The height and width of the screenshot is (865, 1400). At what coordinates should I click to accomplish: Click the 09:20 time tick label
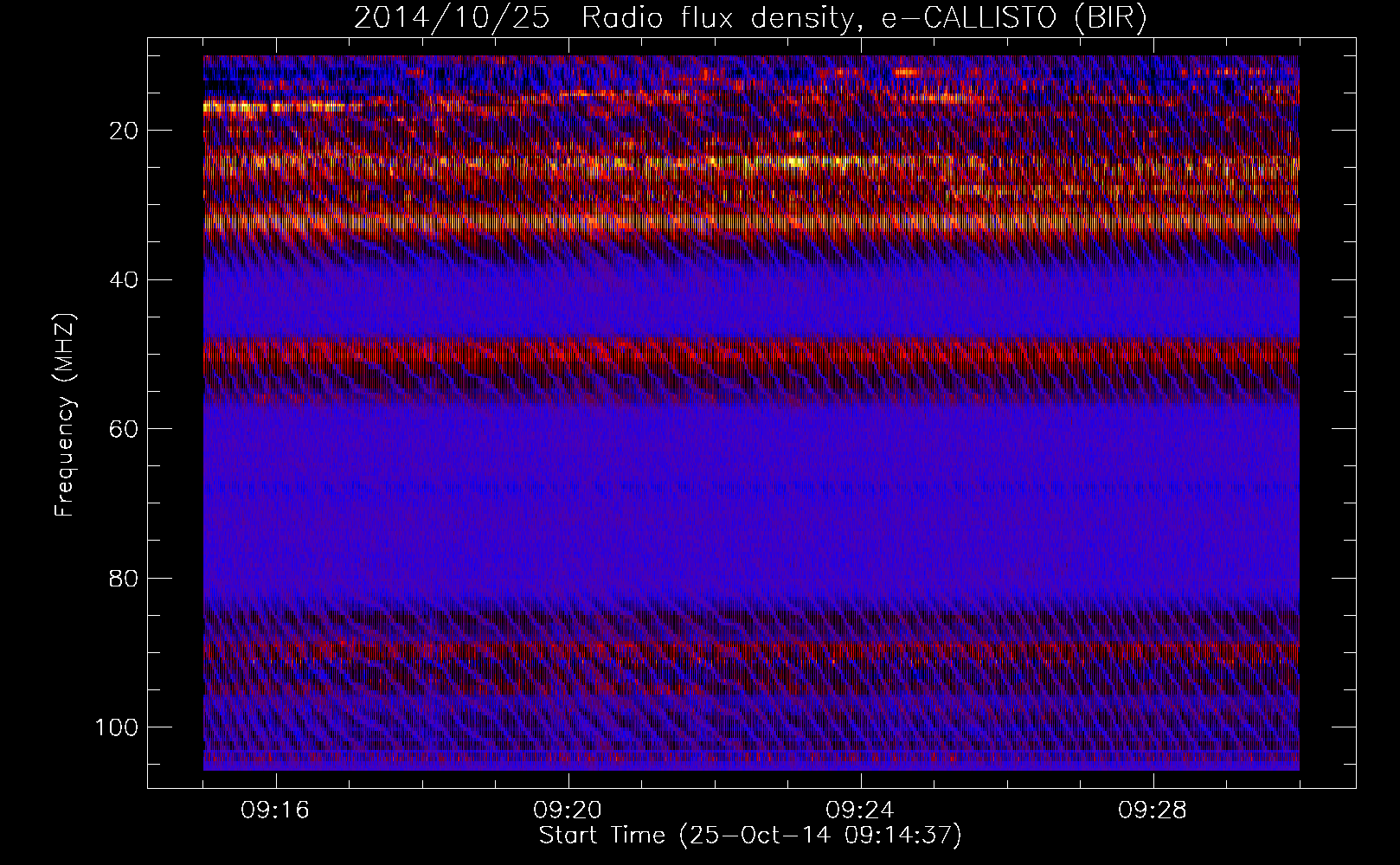568,811
